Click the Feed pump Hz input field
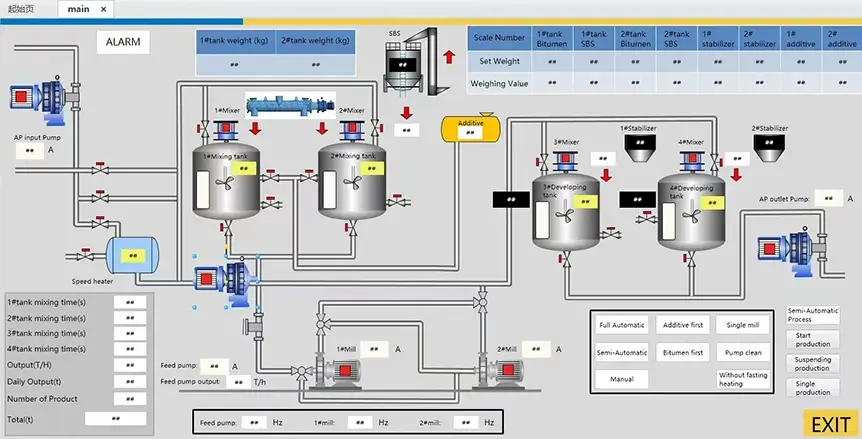The image size is (862, 439). (x=255, y=422)
